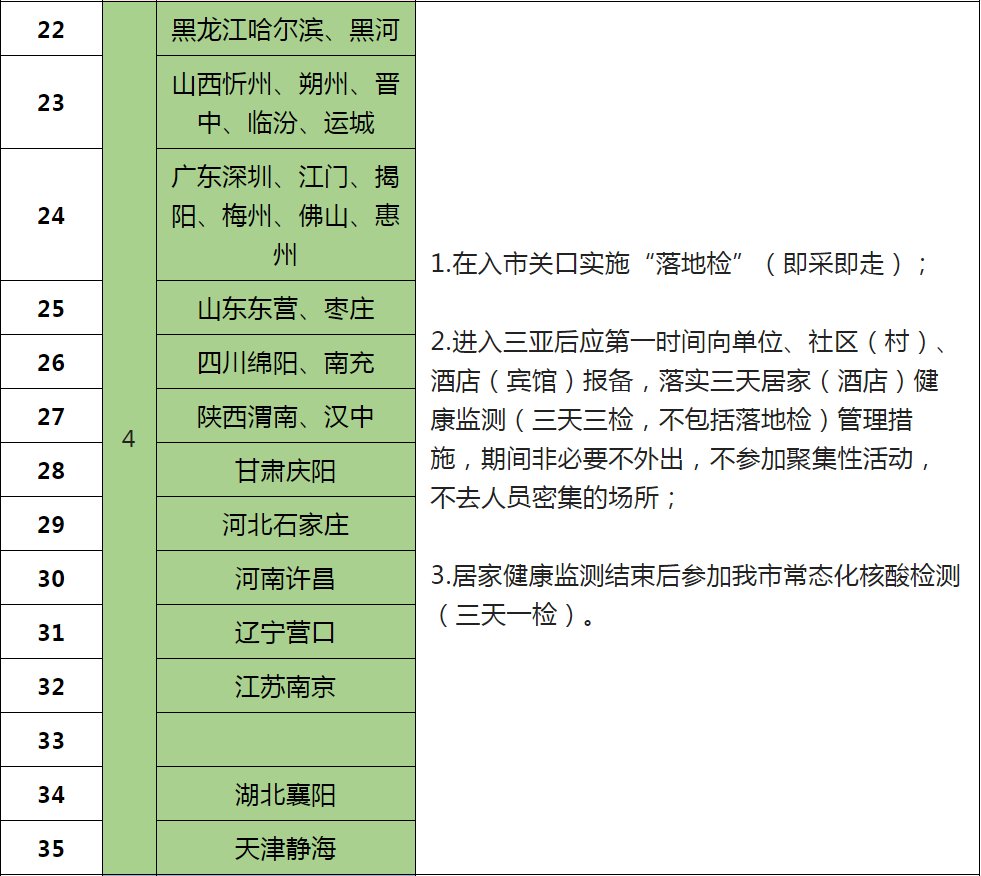Click the row number 23 cell

pyautogui.click(x=51, y=103)
